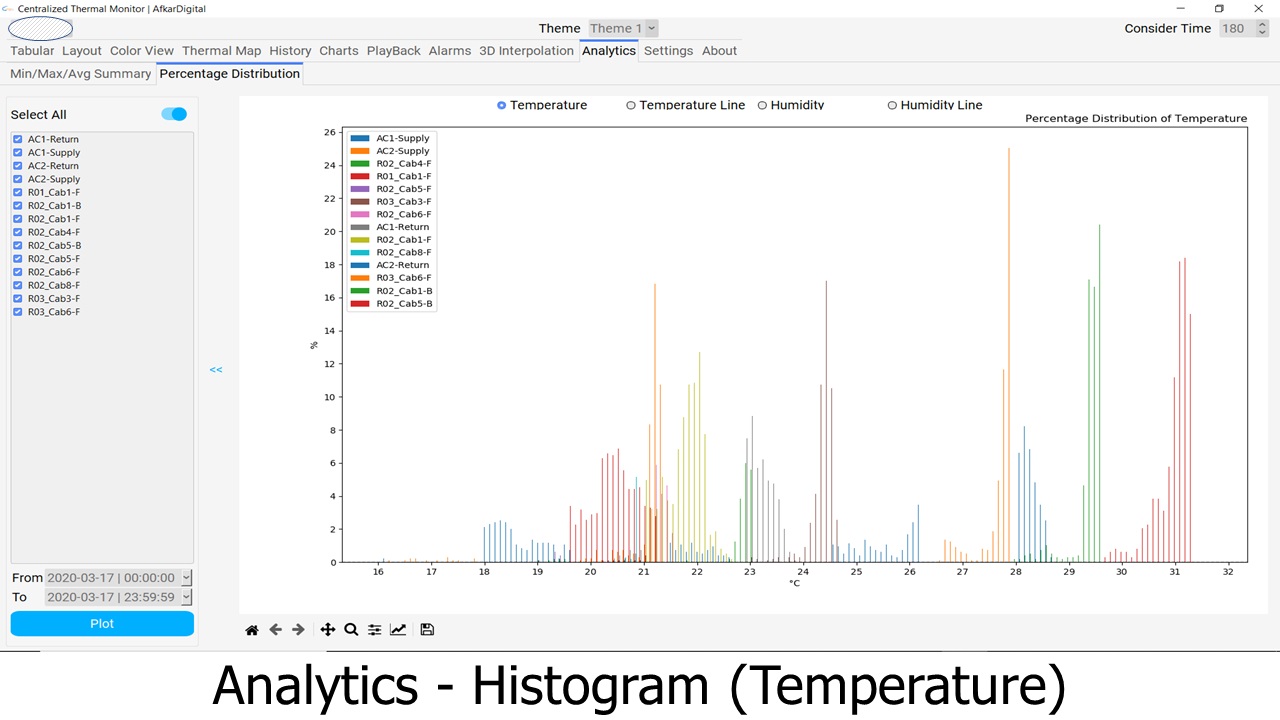
Task: Open the Min/Max/Avg Summary tab
Action: click(80, 74)
